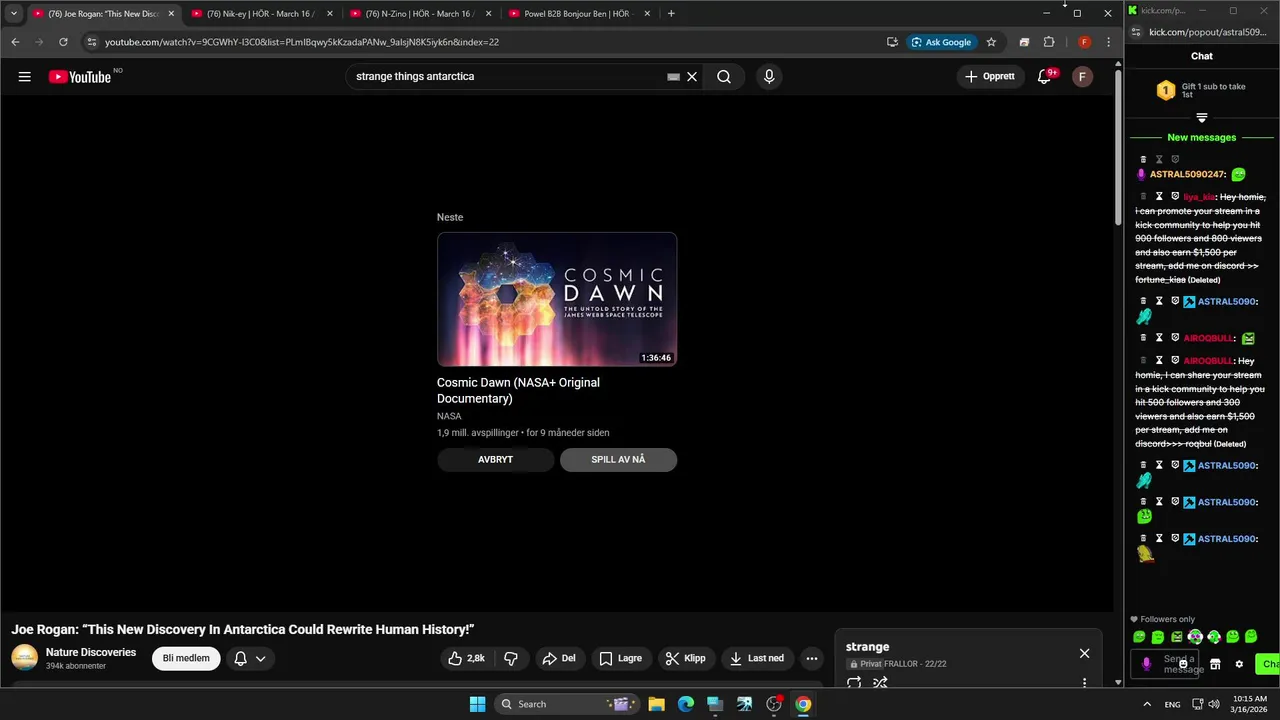Open the playlist three-dot options menu
Image resolution: width=1280 pixels, height=720 pixels.
(x=1084, y=683)
